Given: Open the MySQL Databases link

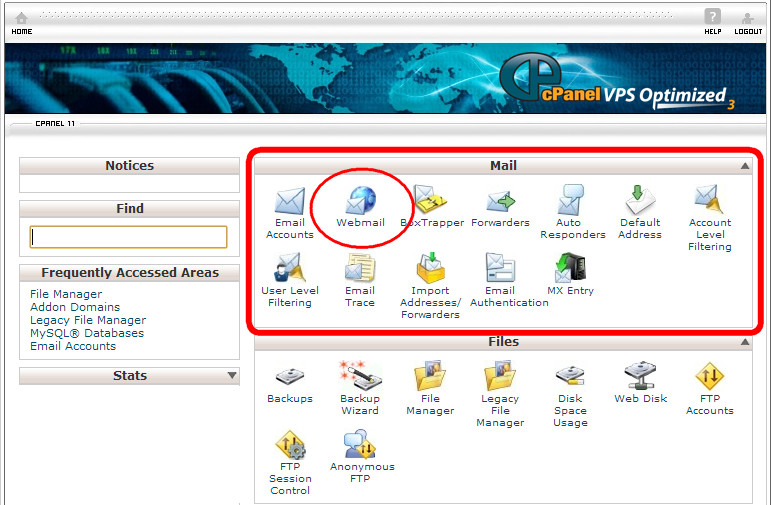Looking at the screenshot, I should pyautogui.click(x=87, y=333).
